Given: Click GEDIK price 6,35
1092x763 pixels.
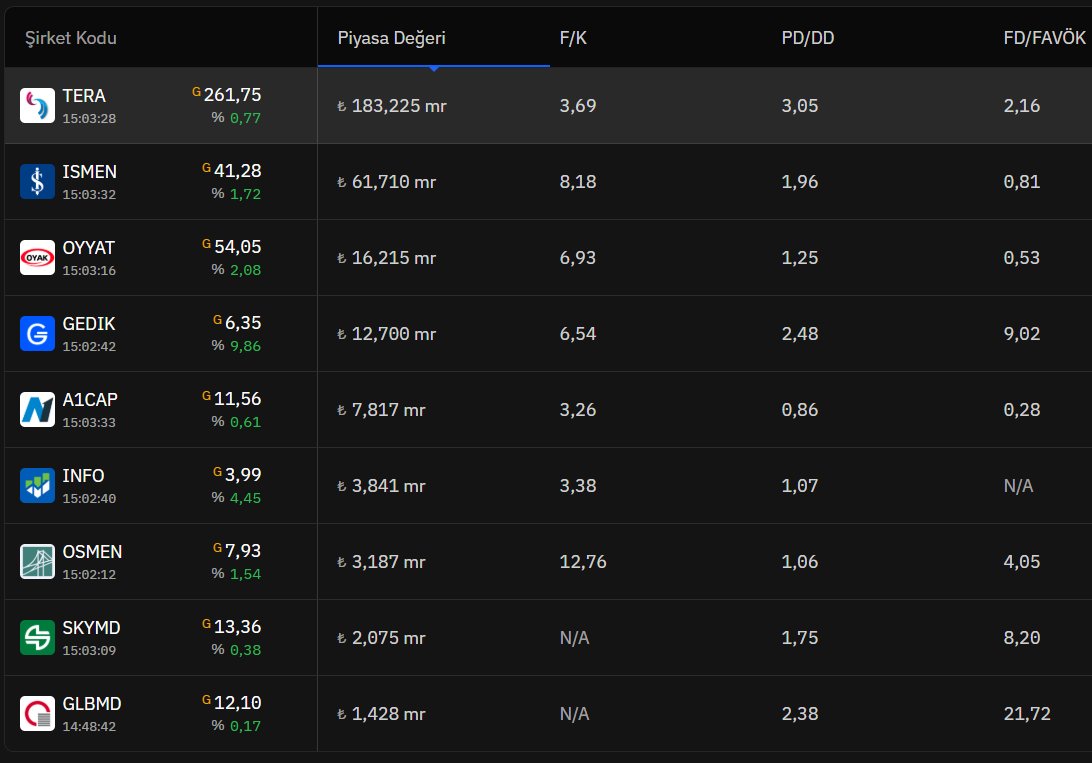Looking at the screenshot, I should 243,322.
